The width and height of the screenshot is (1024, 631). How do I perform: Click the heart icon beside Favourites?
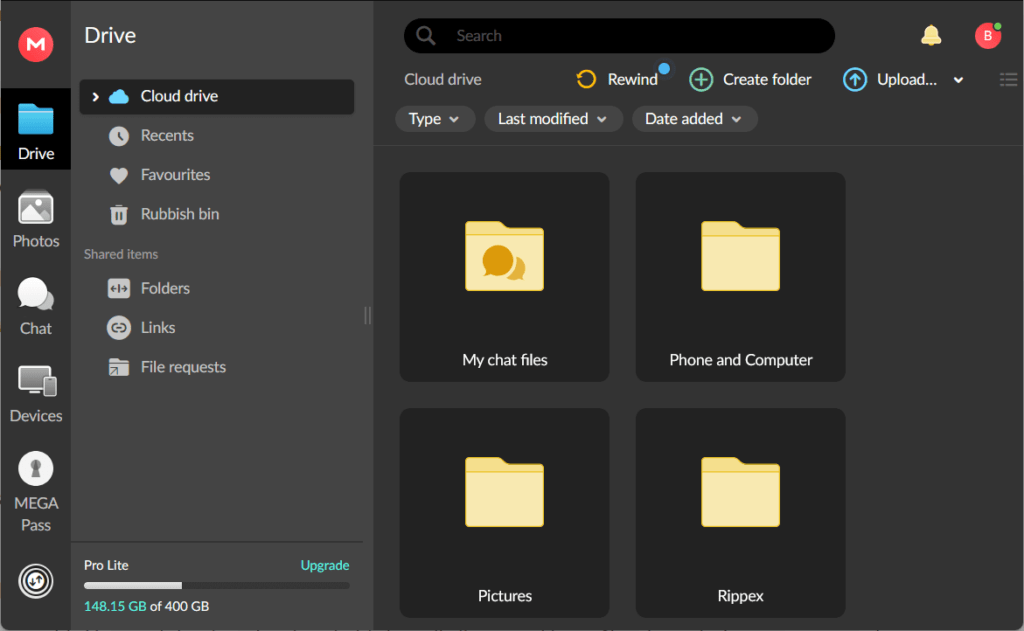click(x=119, y=175)
